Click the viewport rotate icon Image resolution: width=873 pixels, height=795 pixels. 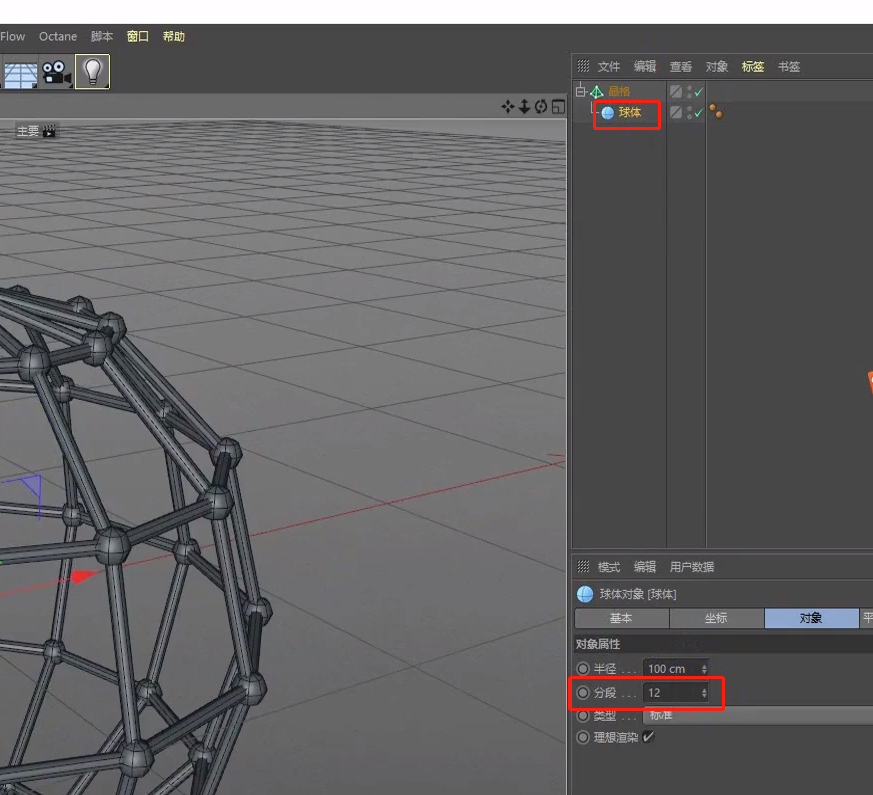[x=541, y=107]
